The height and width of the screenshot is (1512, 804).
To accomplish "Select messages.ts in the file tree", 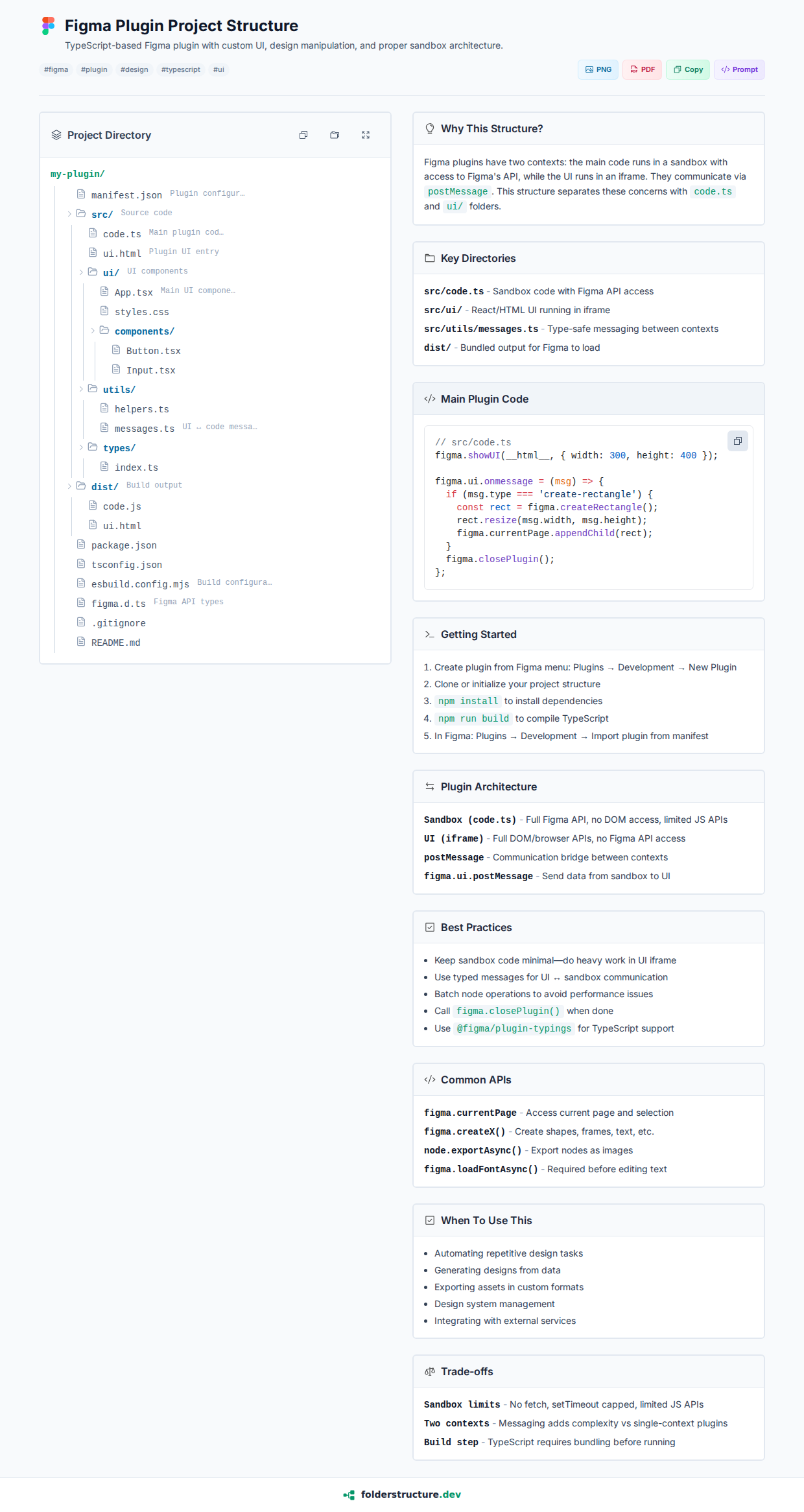I will coord(144,429).
